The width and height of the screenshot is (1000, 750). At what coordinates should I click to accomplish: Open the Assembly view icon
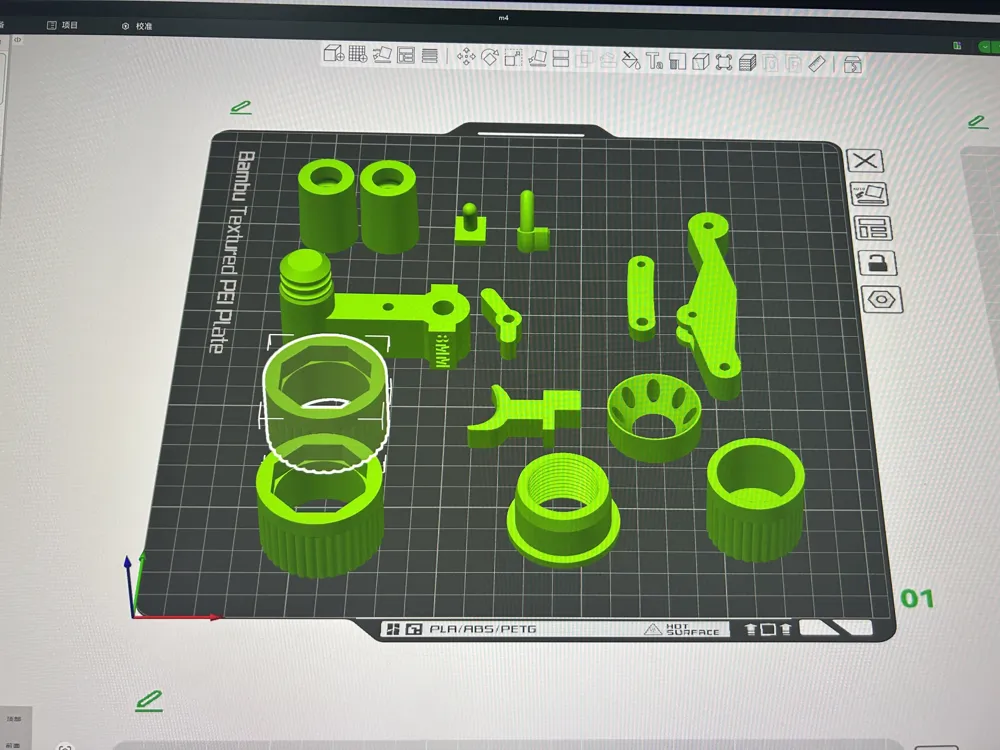853,64
